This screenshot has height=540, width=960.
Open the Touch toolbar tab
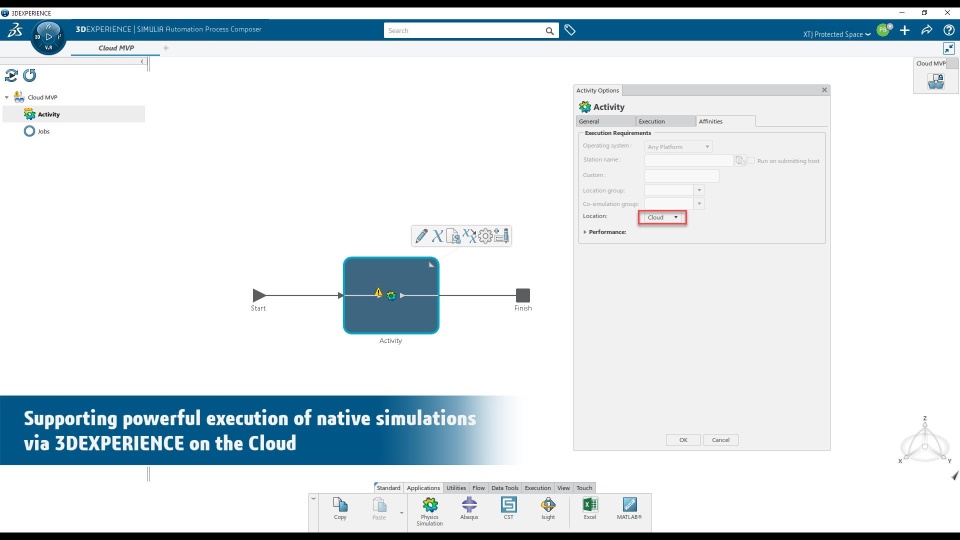[585, 488]
